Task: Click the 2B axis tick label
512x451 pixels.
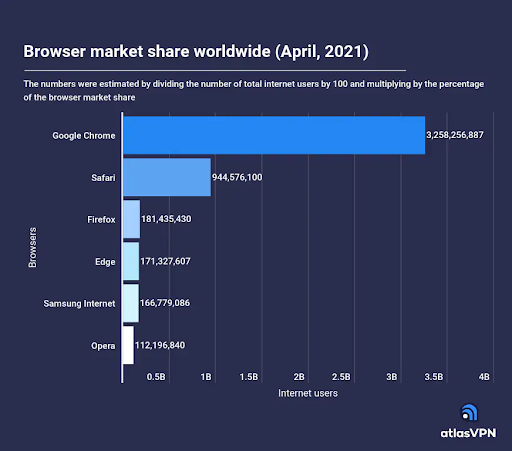Action: tap(299, 377)
